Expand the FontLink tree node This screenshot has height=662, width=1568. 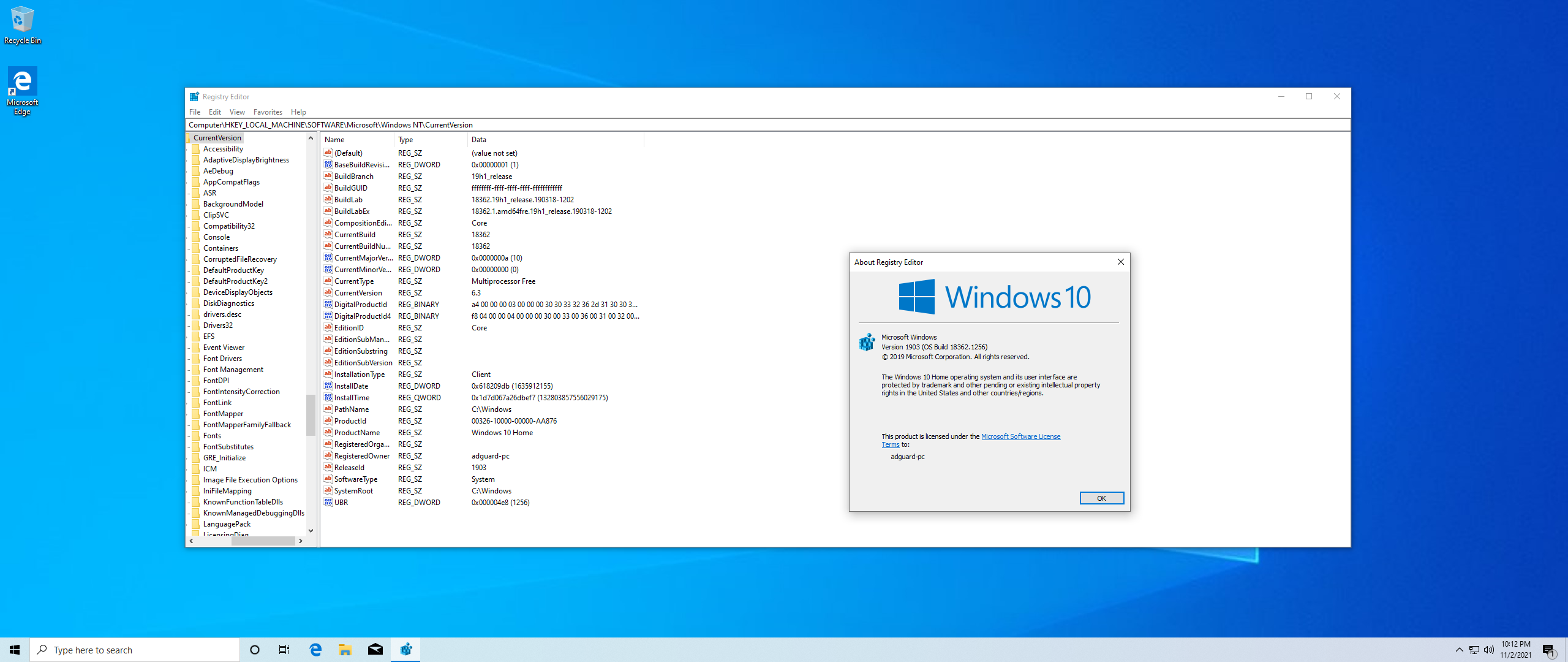188,403
